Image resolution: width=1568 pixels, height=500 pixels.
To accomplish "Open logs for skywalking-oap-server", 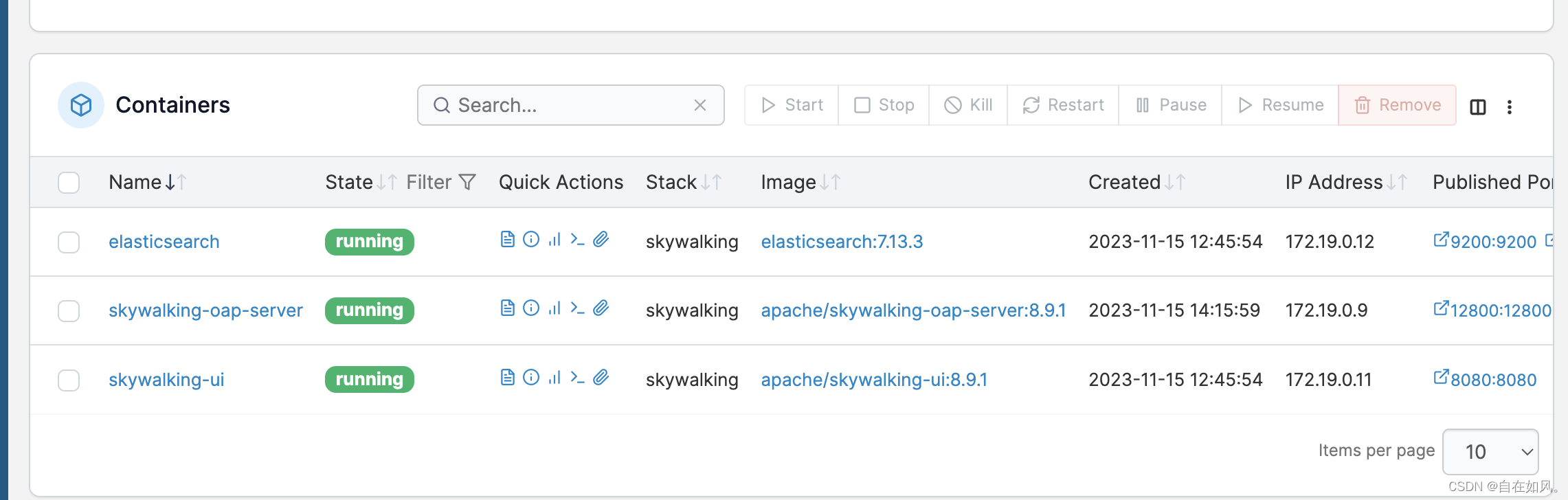I will (x=508, y=308).
